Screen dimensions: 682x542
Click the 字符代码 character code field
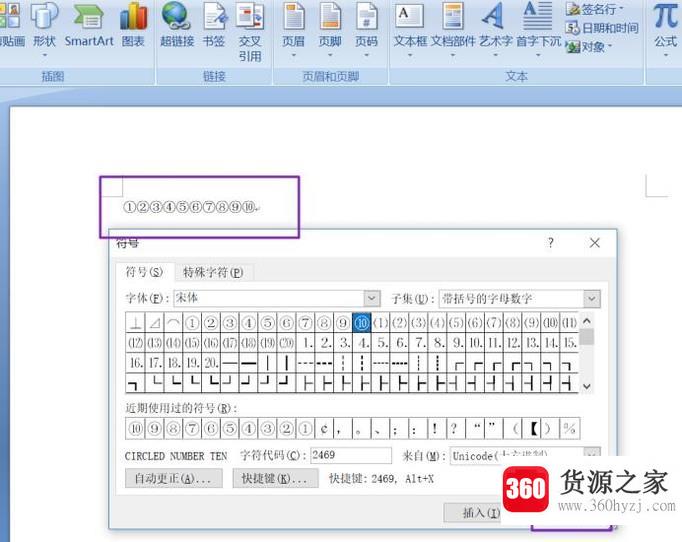coord(351,455)
